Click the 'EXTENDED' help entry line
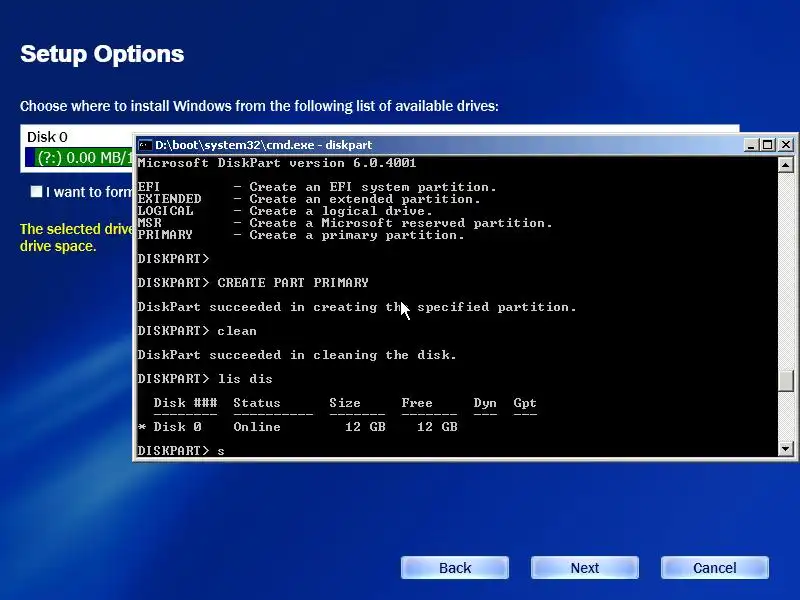This screenshot has width=800, height=600. coord(309,199)
